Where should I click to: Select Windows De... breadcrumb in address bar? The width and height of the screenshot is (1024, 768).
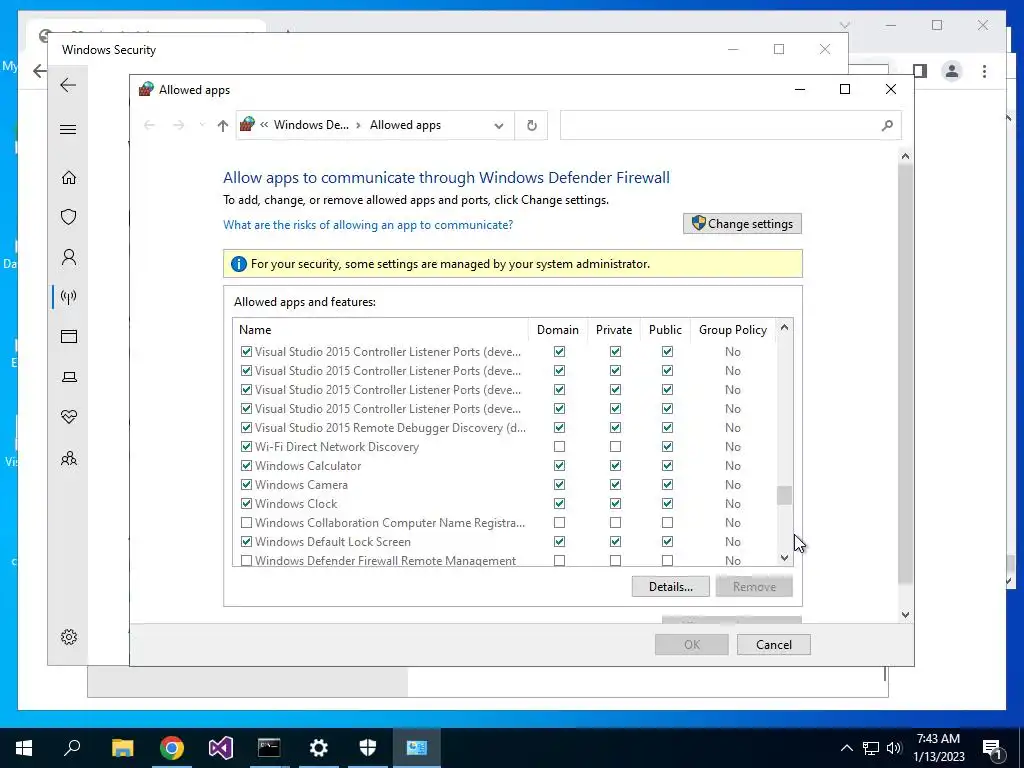311,125
